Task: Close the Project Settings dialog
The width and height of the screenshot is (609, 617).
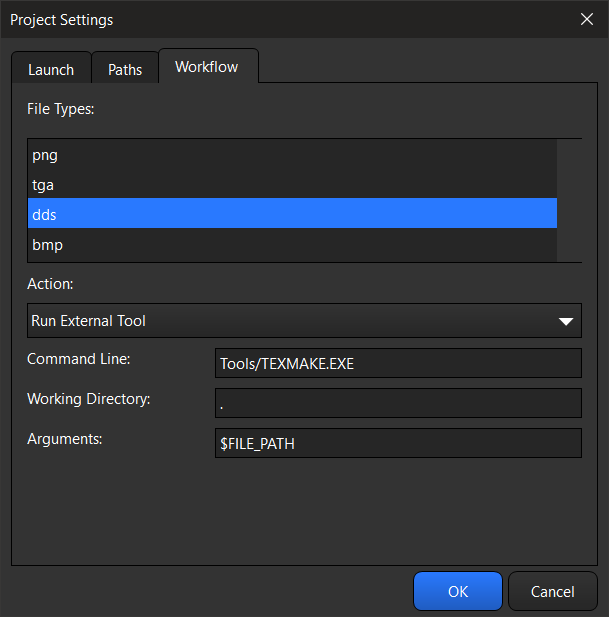Action: [x=586, y=19]
